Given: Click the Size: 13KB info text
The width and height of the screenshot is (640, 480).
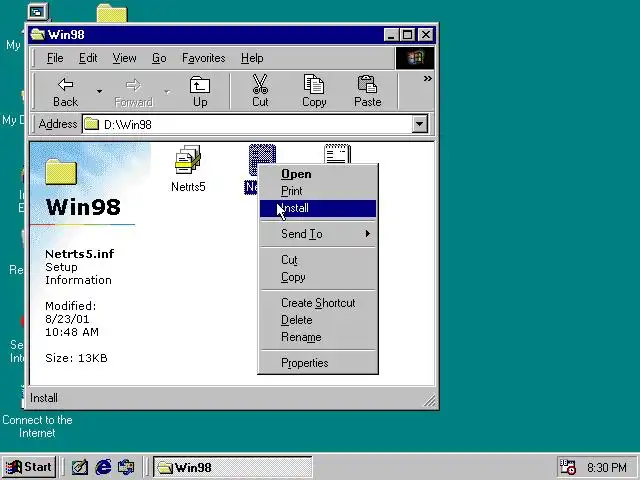Looking at the screenshot, I should pyautogui.click(x=76, y=358).
